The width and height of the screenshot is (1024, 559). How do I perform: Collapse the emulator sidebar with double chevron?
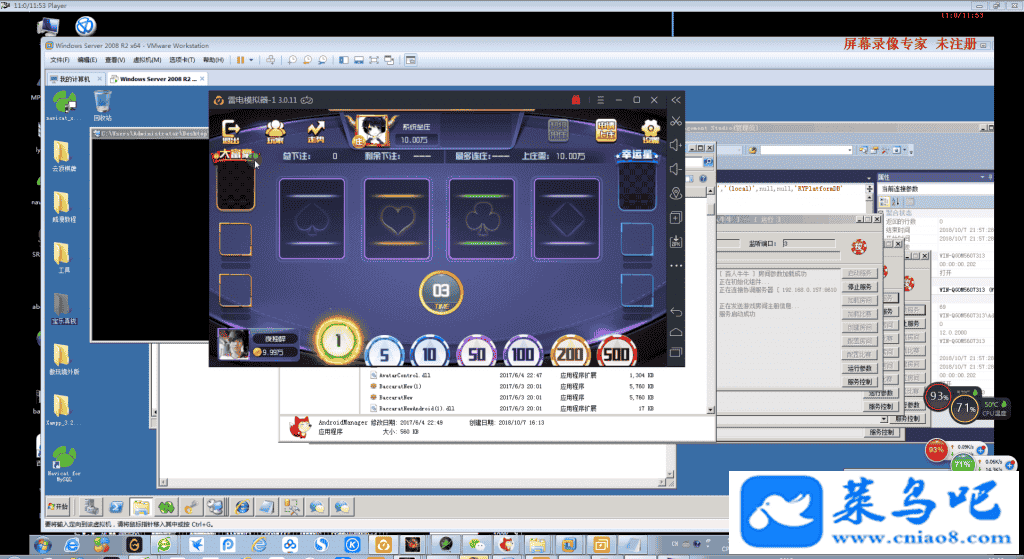677,100
